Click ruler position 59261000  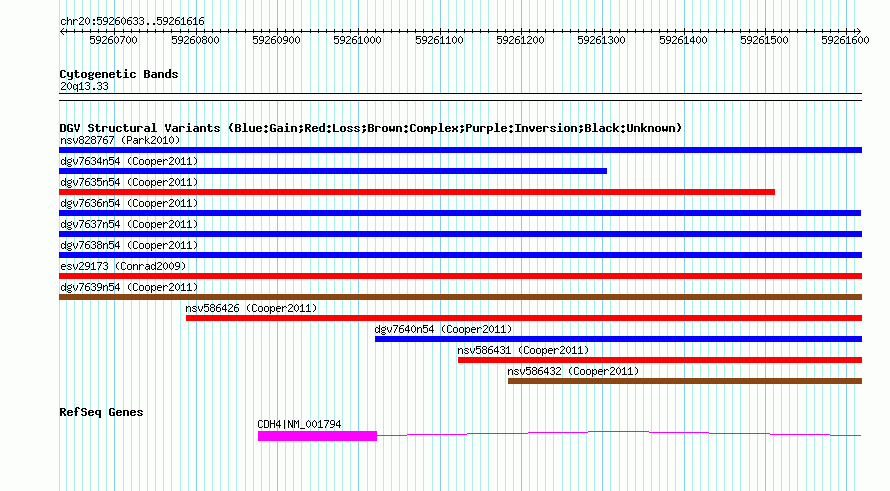coord(358,40)
